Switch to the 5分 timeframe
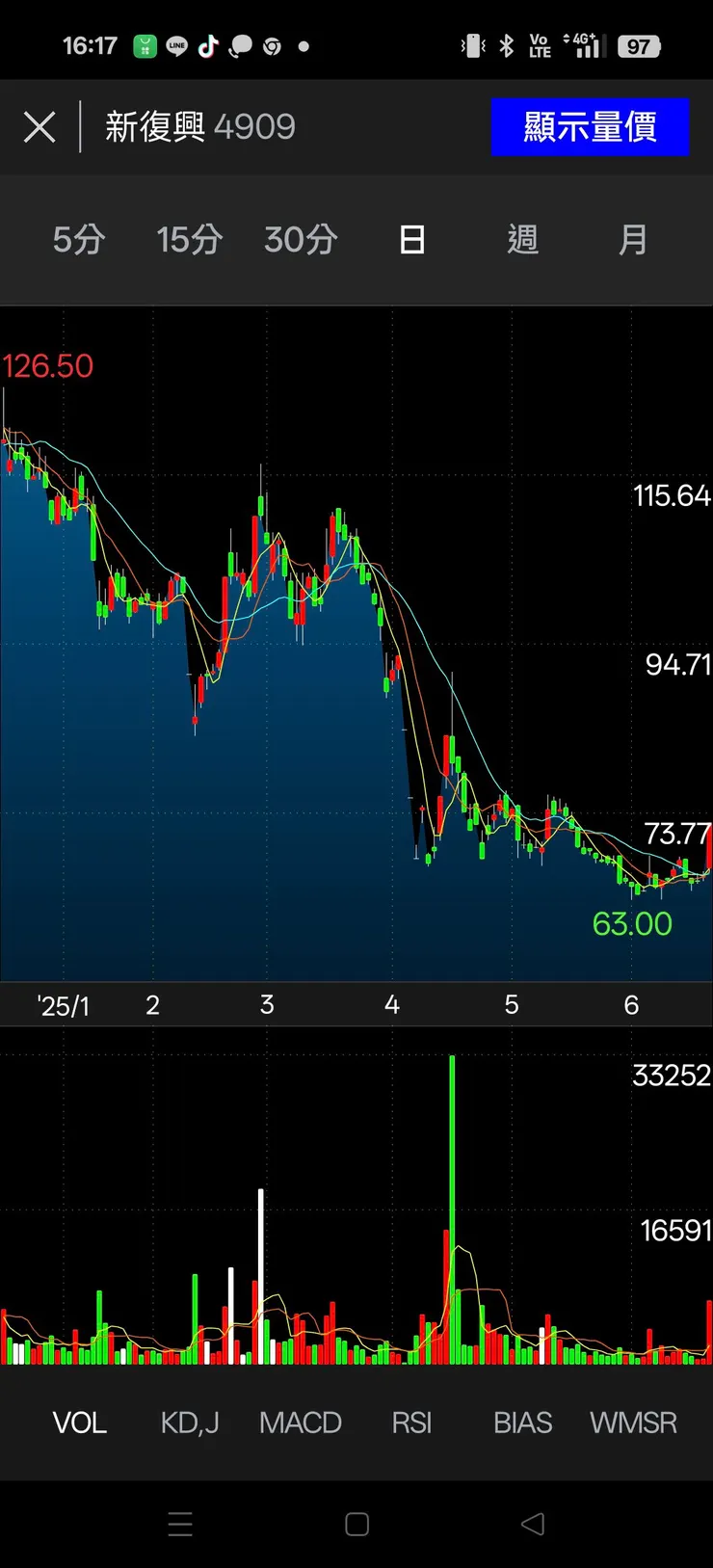The image size is (713, 1568). pos(79,239)
